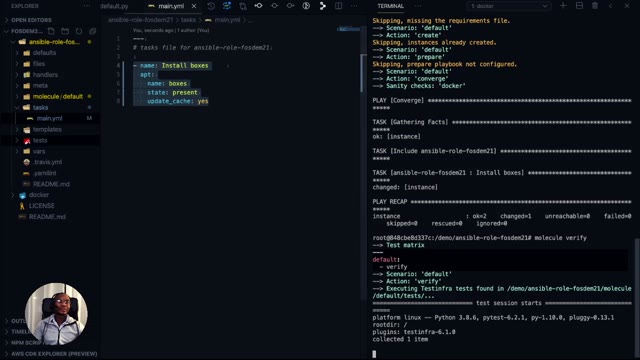Open GitLens file history icon in editor toolbar
The height and width of the screenshot is (360, 640).
pos(211,6)
